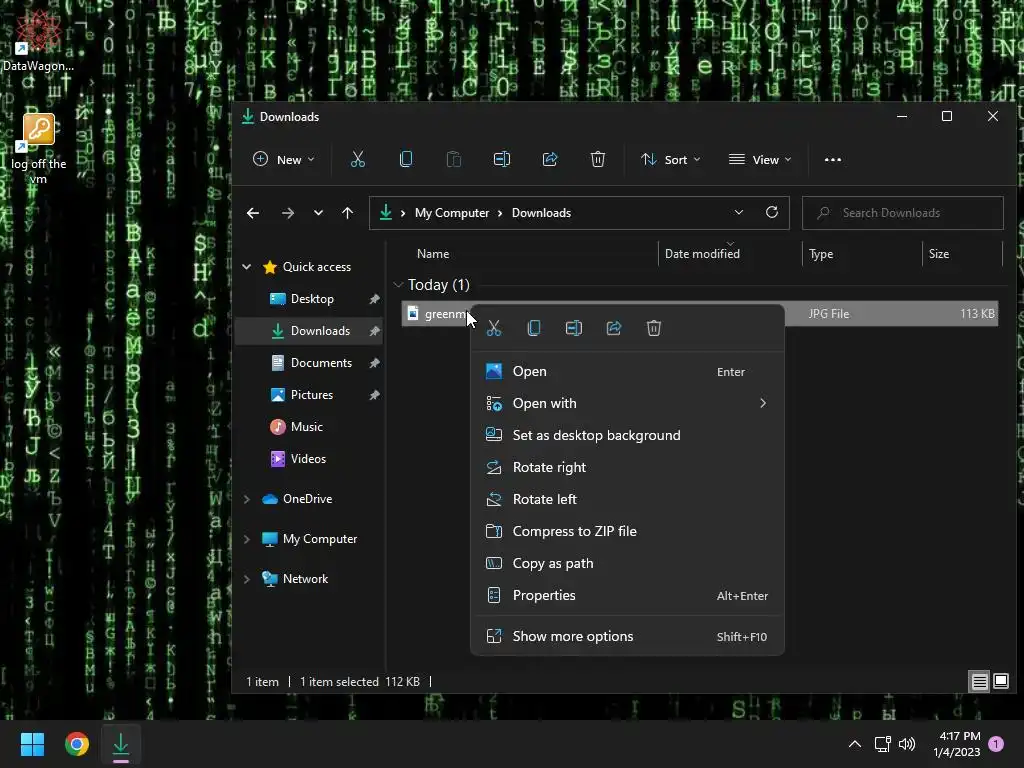Viewport: 1024px width, 768px height.
Task: Select Copy as path
Action: [x=627, y=564]
